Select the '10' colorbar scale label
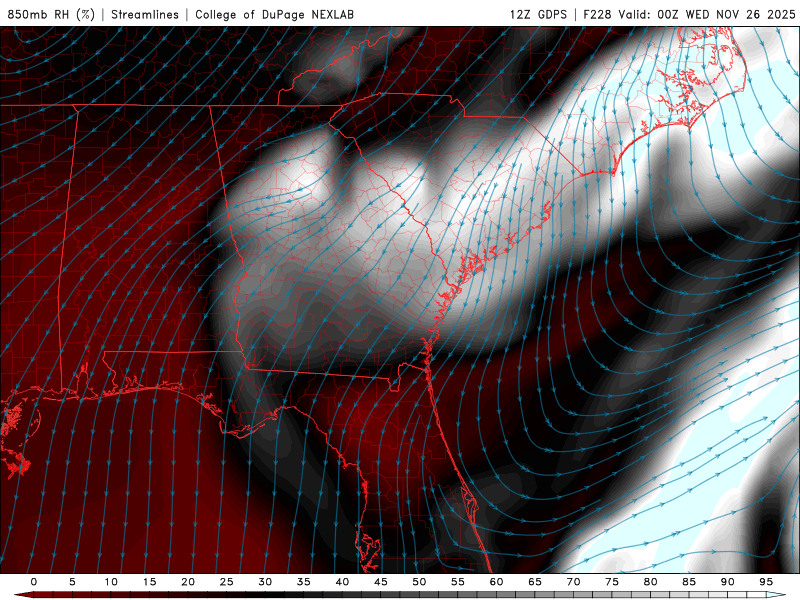Screen dimensions: 800x600 (x=111, y=582)
